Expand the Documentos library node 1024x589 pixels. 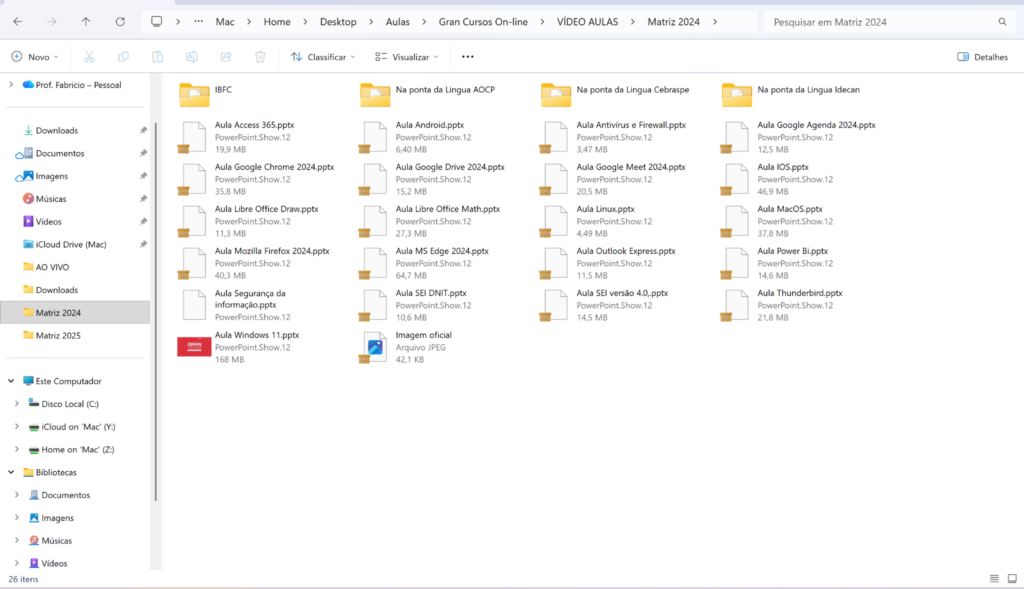17,495
